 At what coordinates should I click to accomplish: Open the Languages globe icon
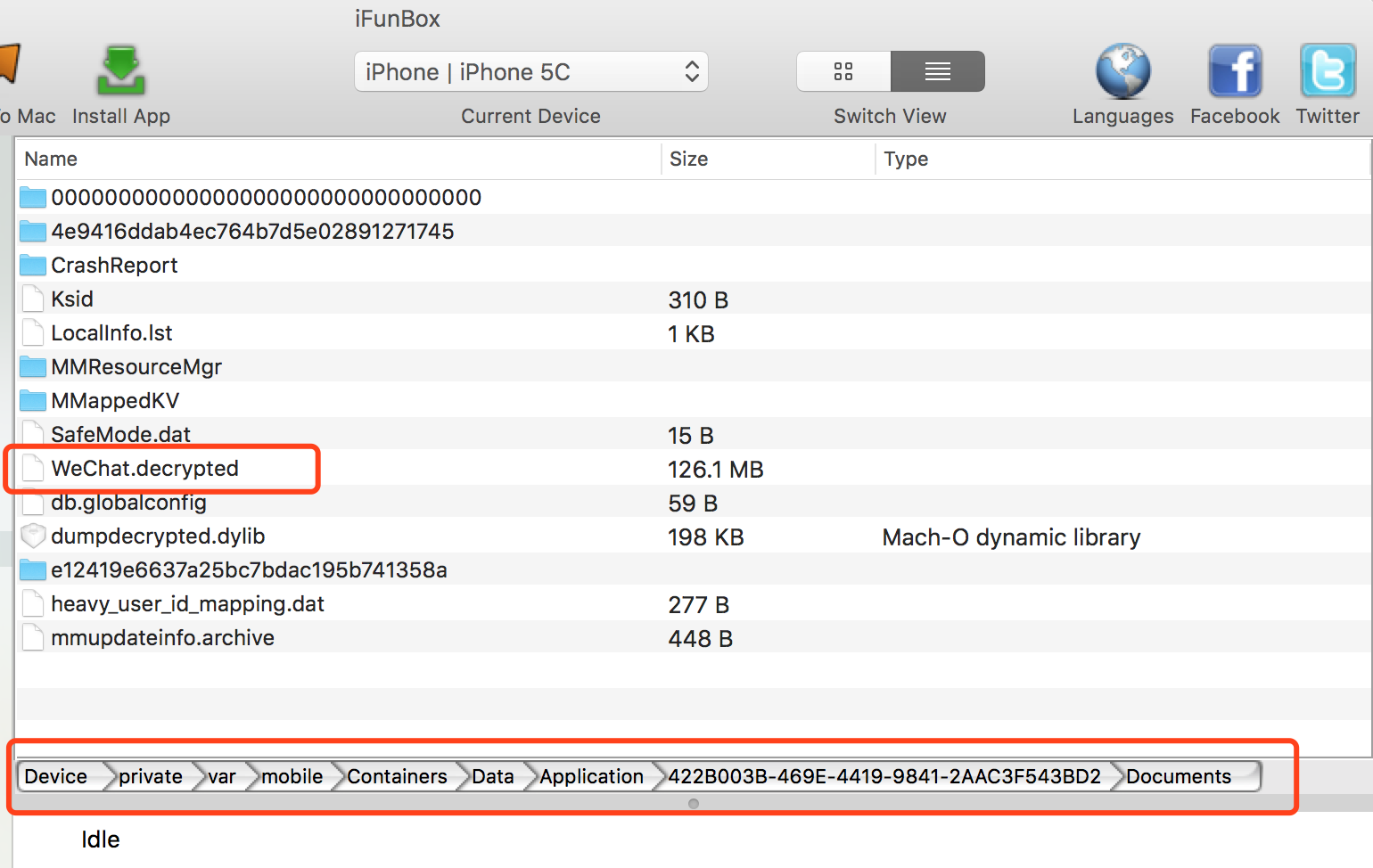click(1122, 70)
